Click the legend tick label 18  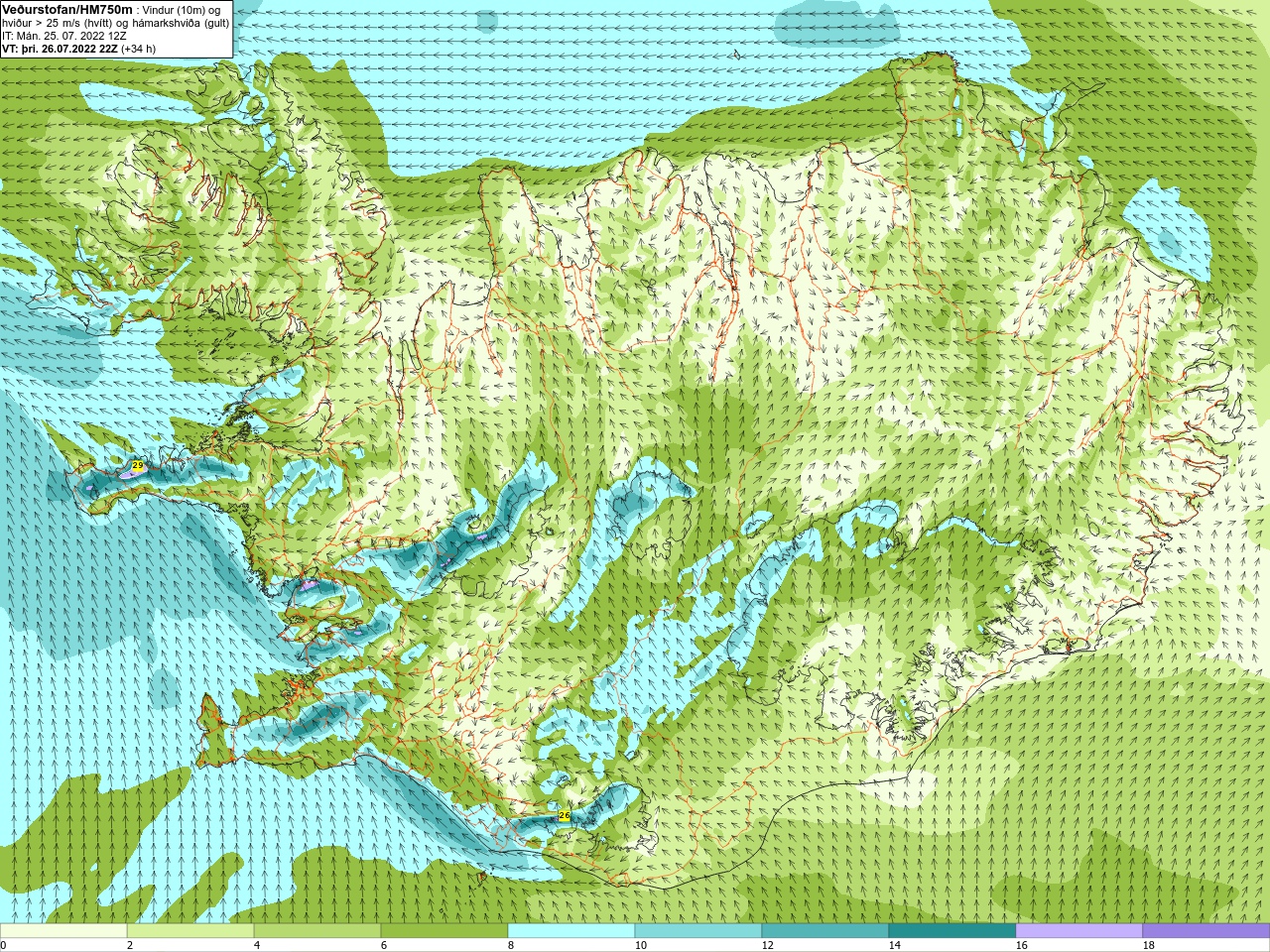click(x=1149, y=945)
